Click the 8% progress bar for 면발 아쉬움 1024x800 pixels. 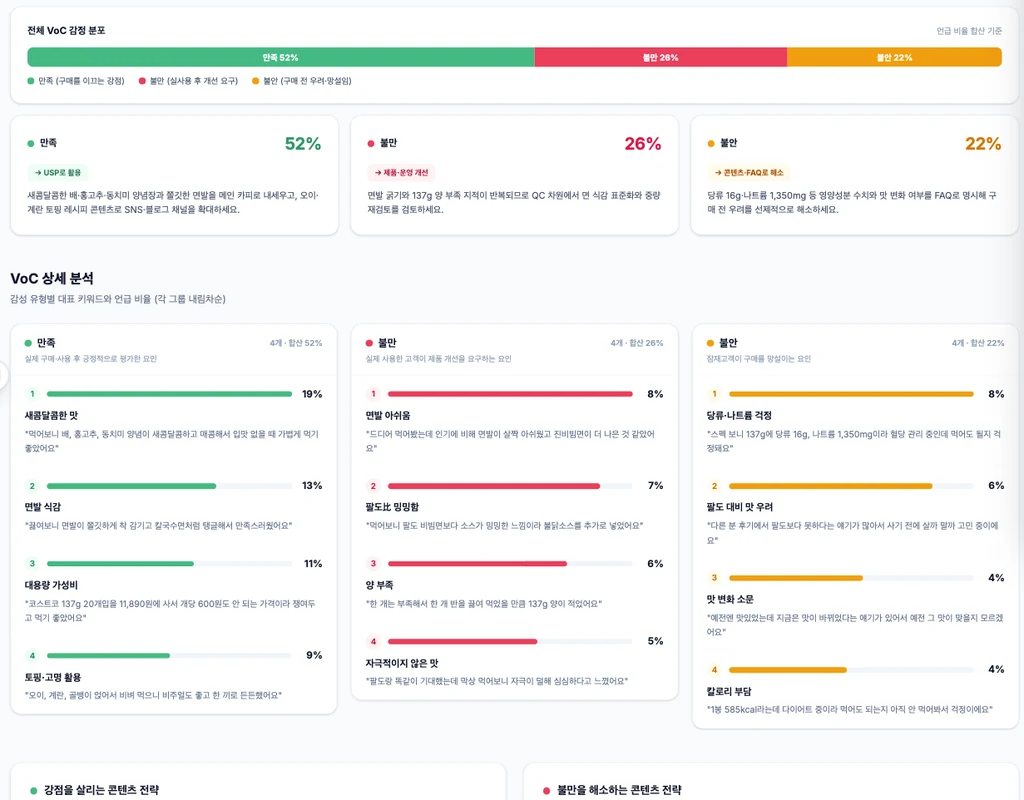pos(510,394)
